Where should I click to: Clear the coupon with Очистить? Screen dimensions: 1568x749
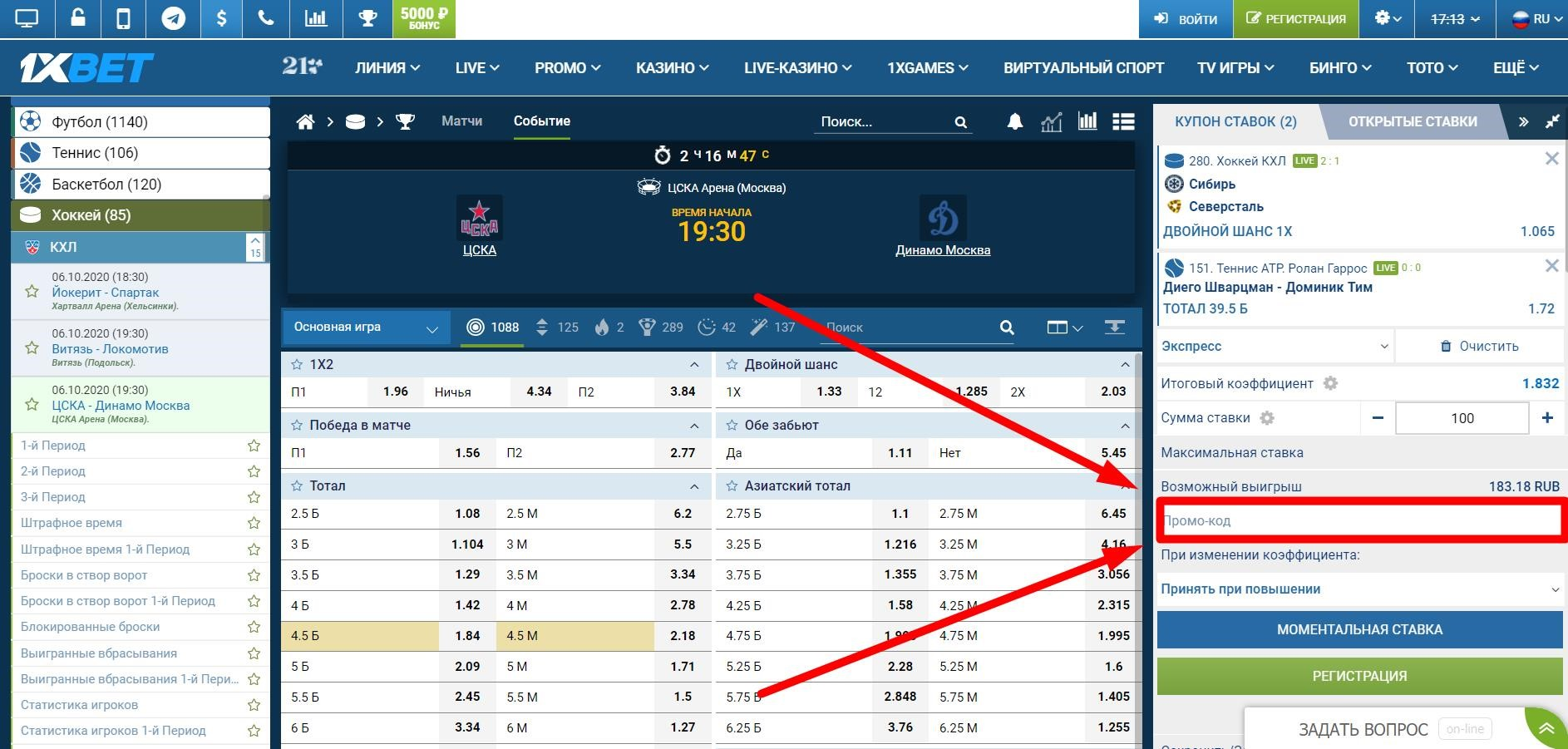click(1479, 346)
